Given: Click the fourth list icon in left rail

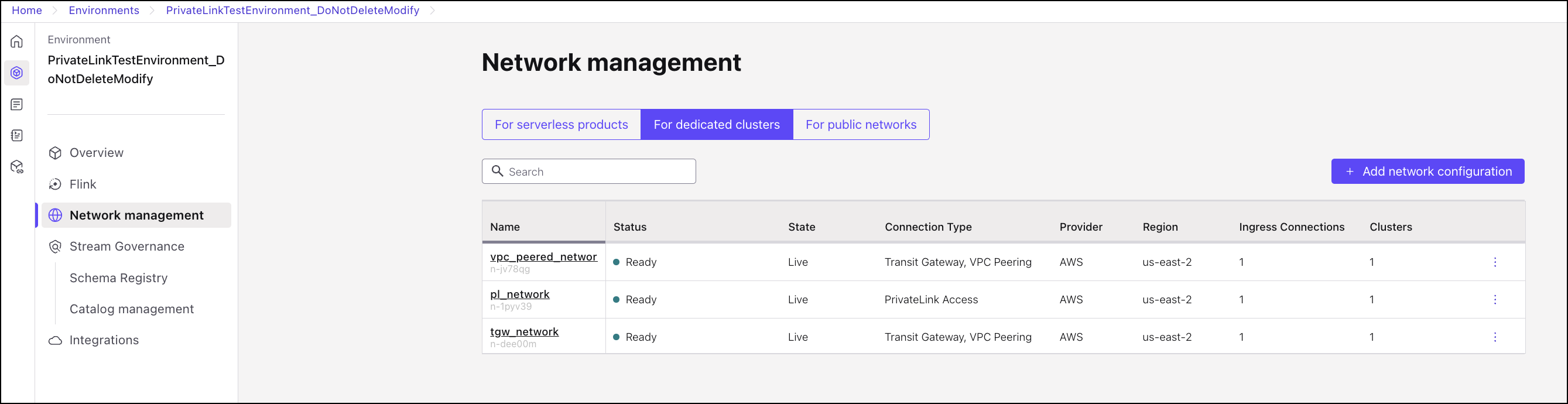Looking at the screenshot, I should pos(17,136).
